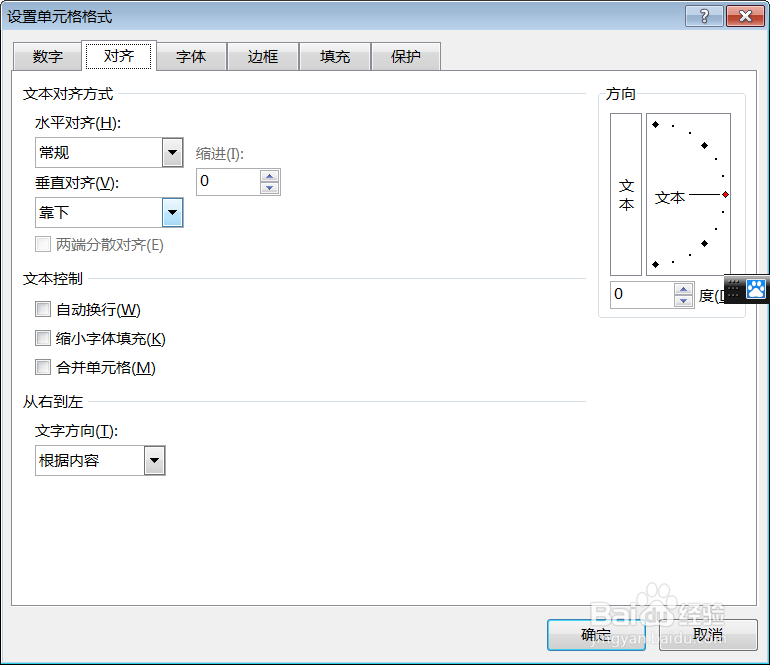Image resolution: width=770 pixels, height=665 pixels.
Task: Click the degrees input field
Action: pyautogui.click(x=642, y=295)
